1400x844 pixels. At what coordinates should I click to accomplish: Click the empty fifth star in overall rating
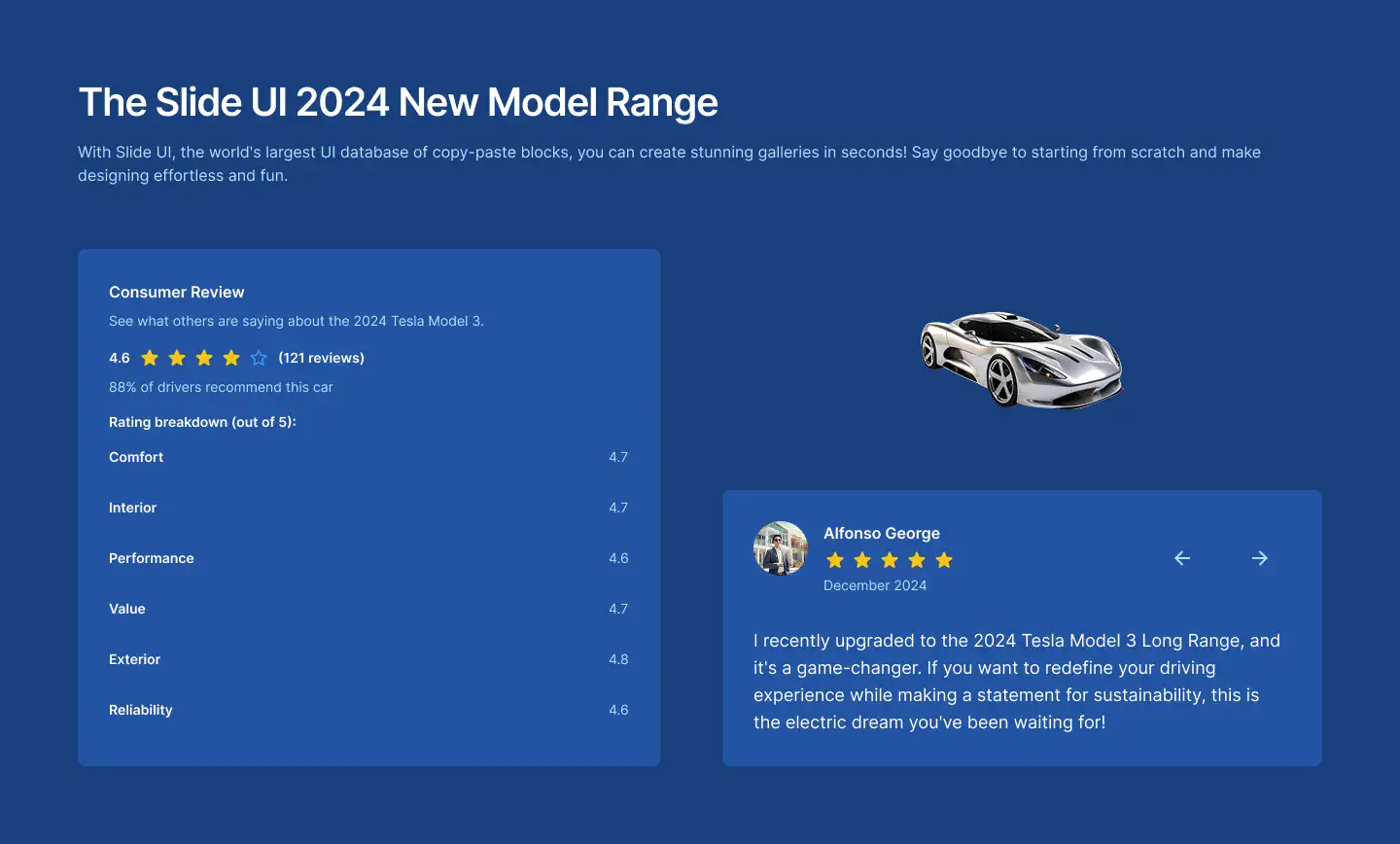(x=259, y=358)
